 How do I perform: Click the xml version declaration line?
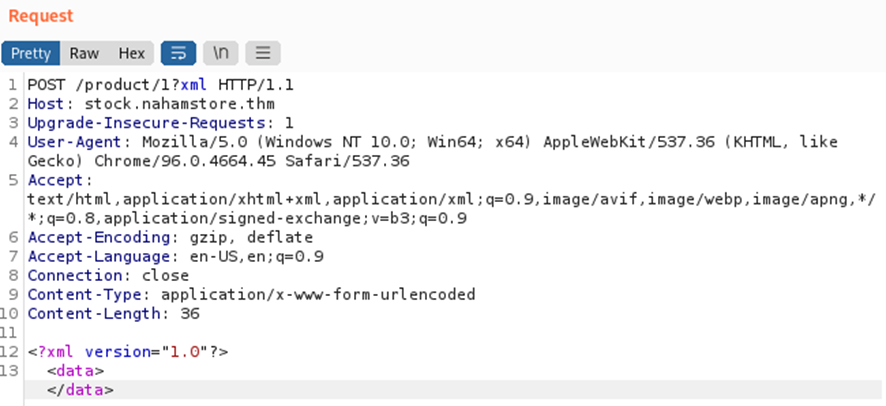pyautogui.click(x=128, y=351)
